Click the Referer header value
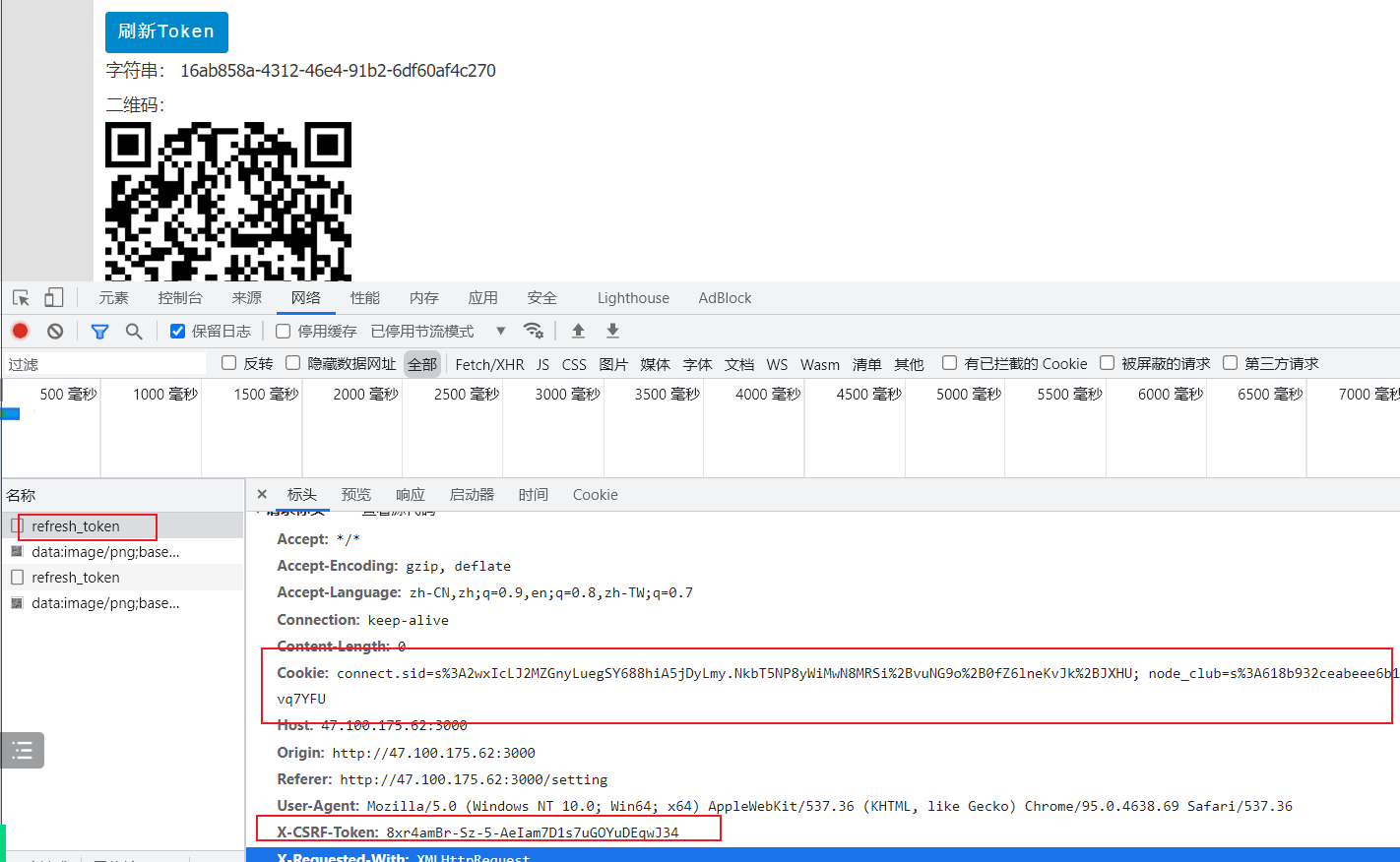Screen dimensions: 1400x862 (474, 779)
